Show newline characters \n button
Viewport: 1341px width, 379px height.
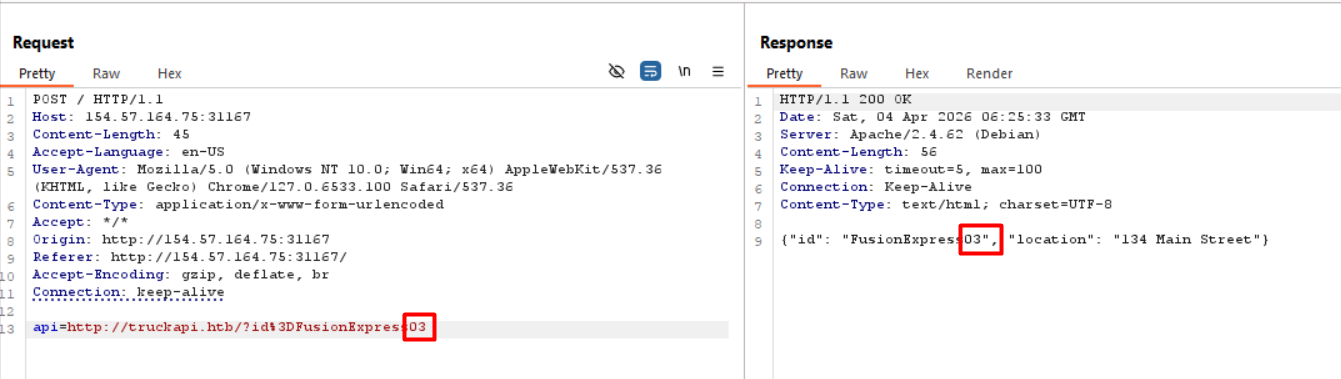(x=684, y=71)
